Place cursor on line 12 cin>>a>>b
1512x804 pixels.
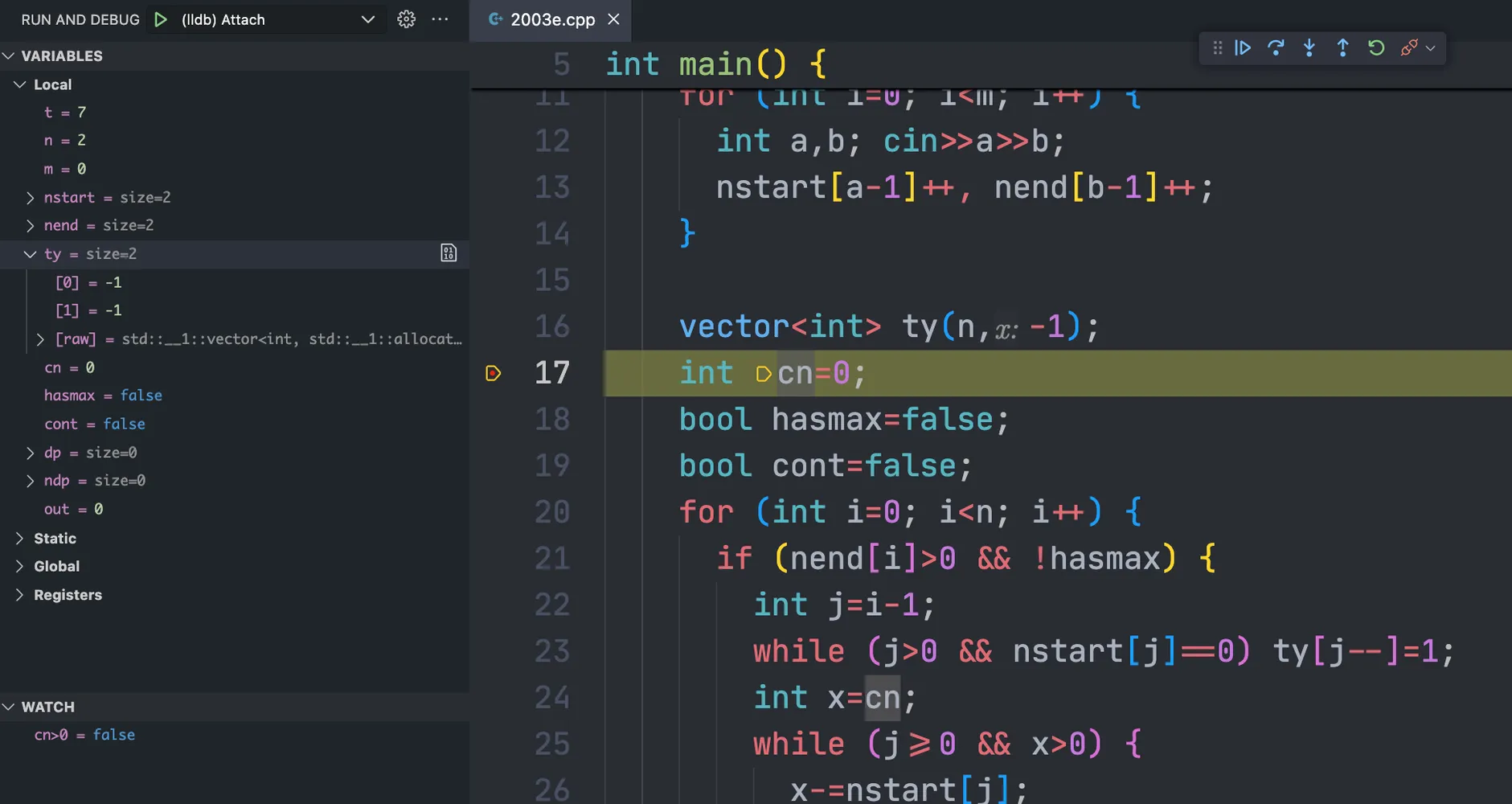891,142
